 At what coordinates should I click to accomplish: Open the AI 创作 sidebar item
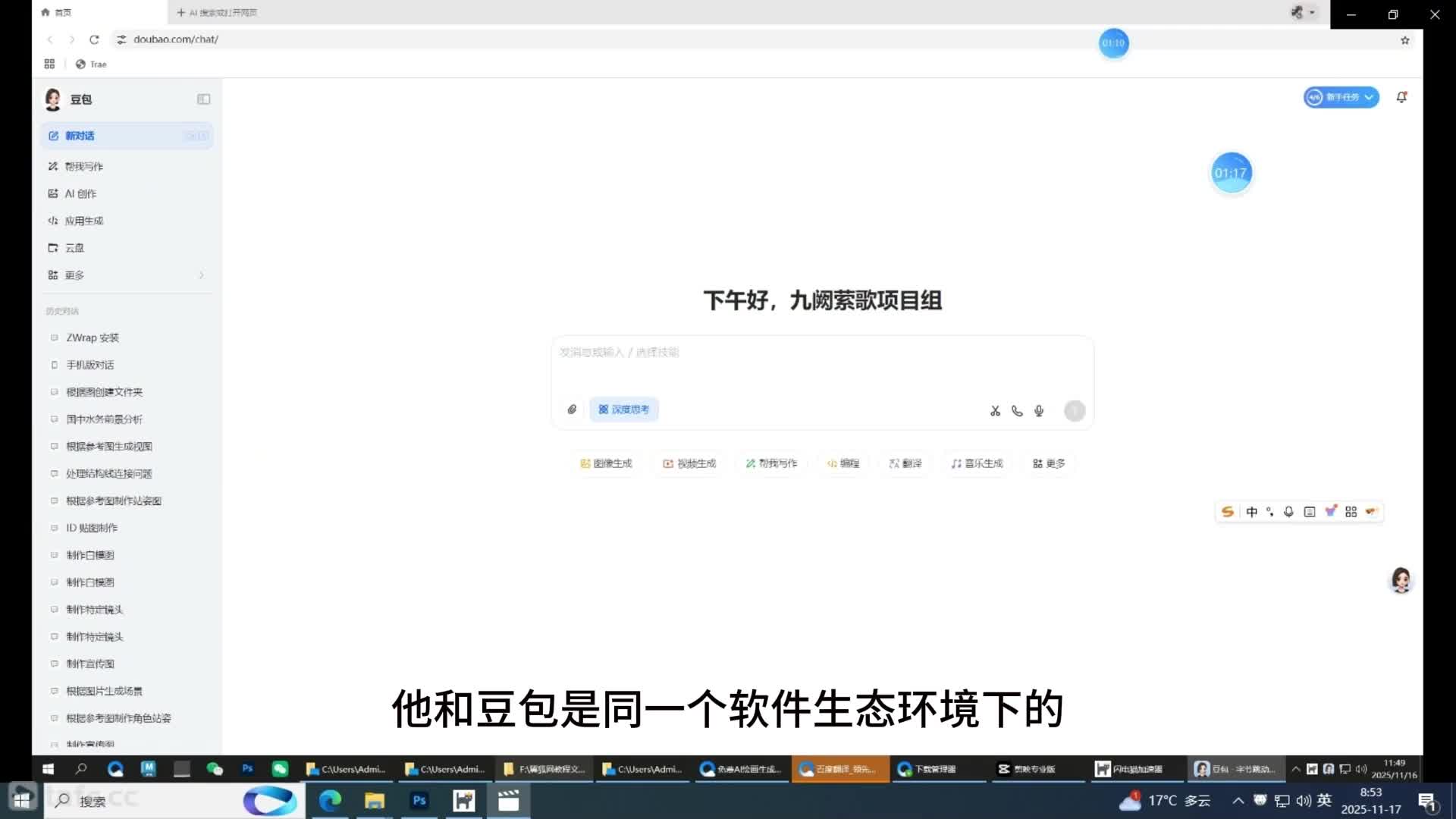(80, 193)
